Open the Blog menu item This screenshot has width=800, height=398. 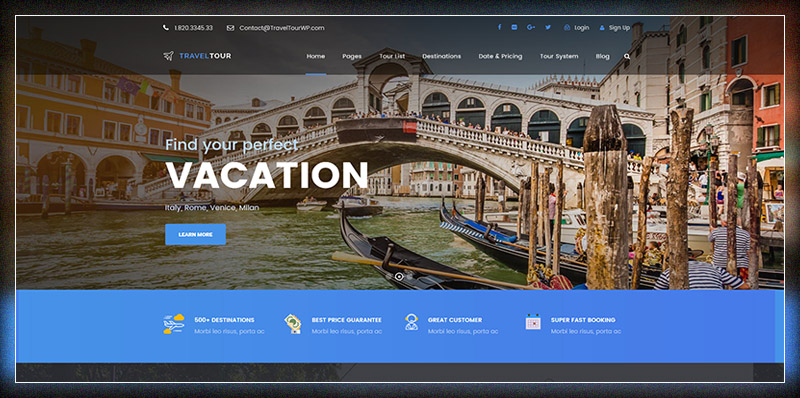[603, 57]
